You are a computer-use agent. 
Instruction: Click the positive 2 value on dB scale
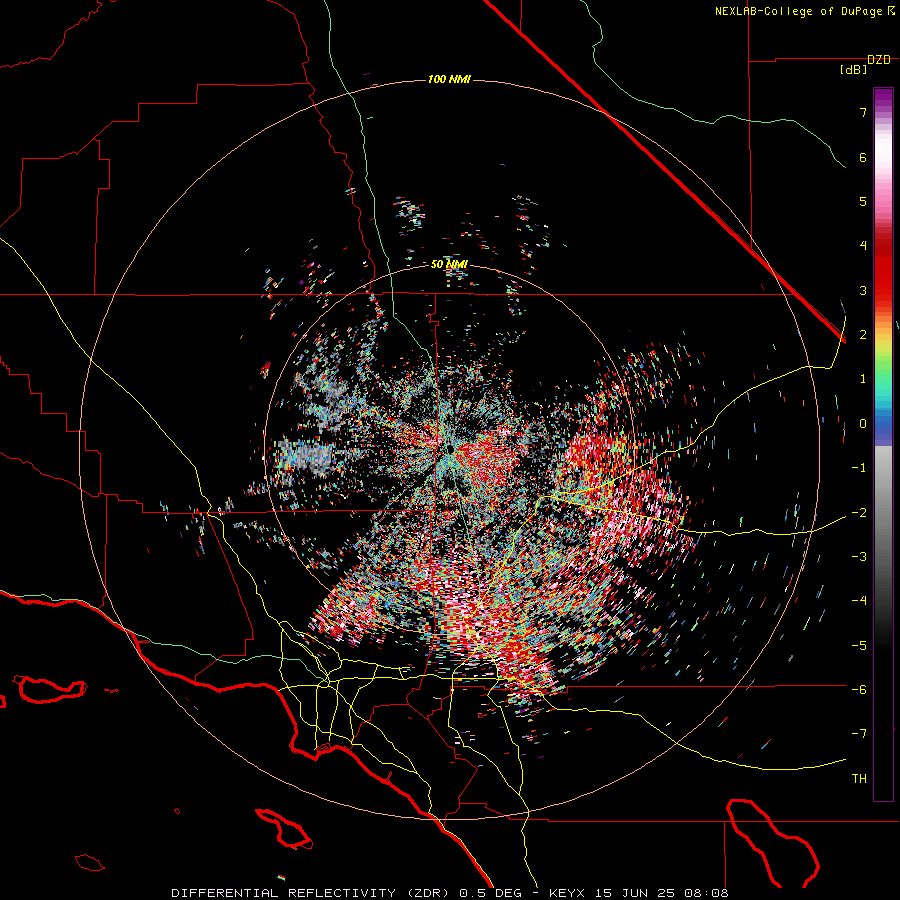point(863,335)
